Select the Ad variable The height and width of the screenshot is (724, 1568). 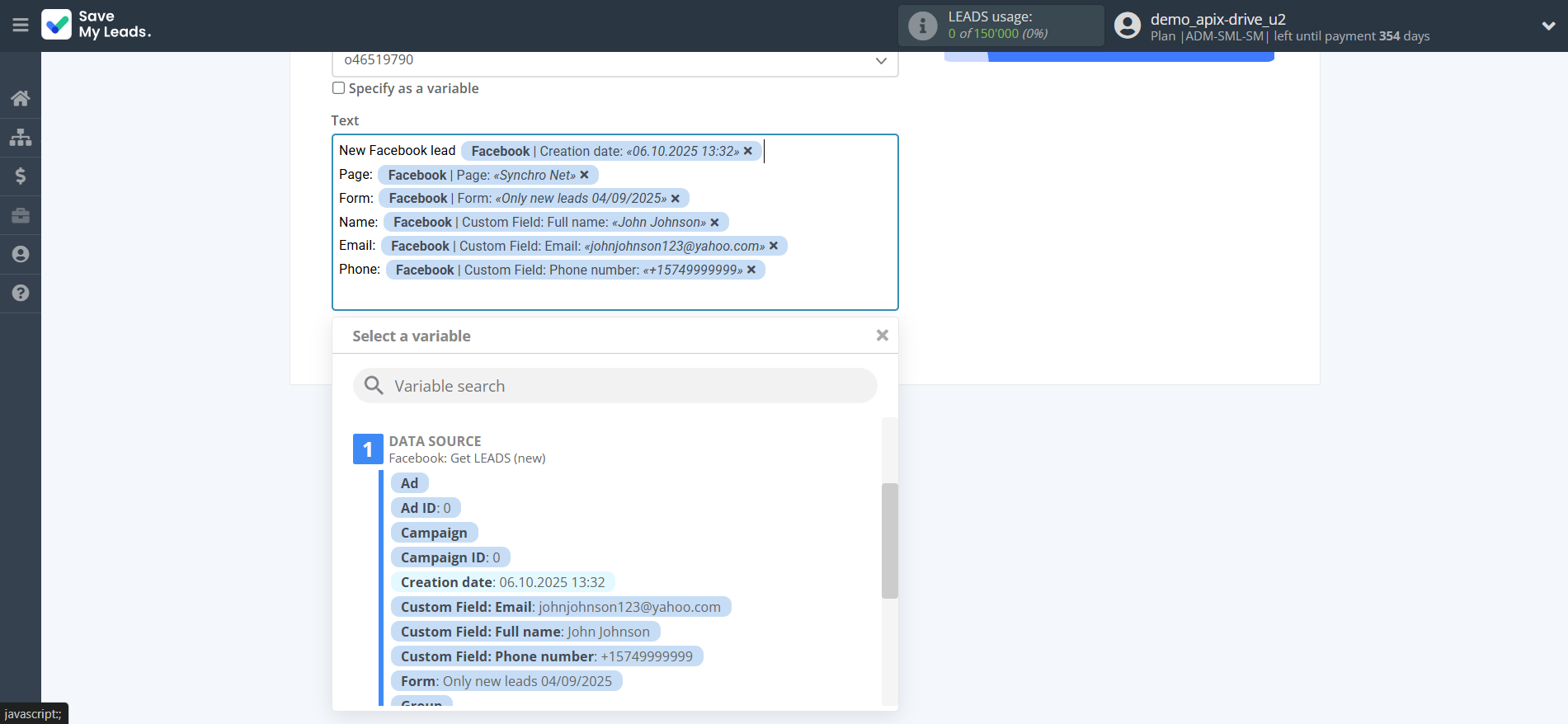point(409,483)
